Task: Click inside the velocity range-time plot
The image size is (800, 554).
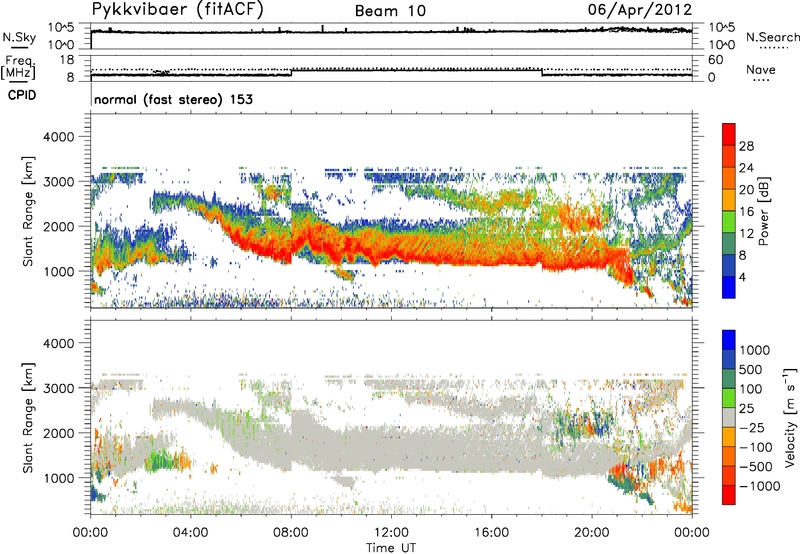Action: tap(391, 417)
